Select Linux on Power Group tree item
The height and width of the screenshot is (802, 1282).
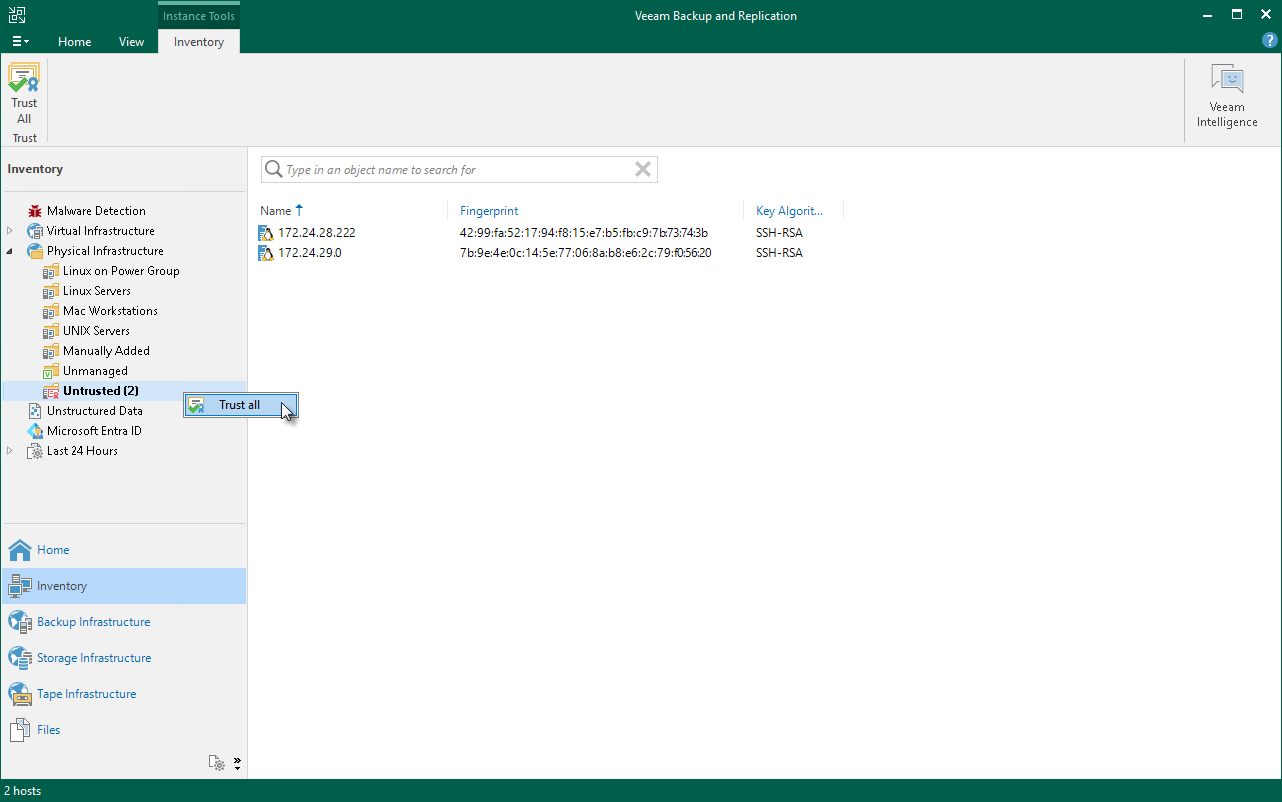click(121, 271)
